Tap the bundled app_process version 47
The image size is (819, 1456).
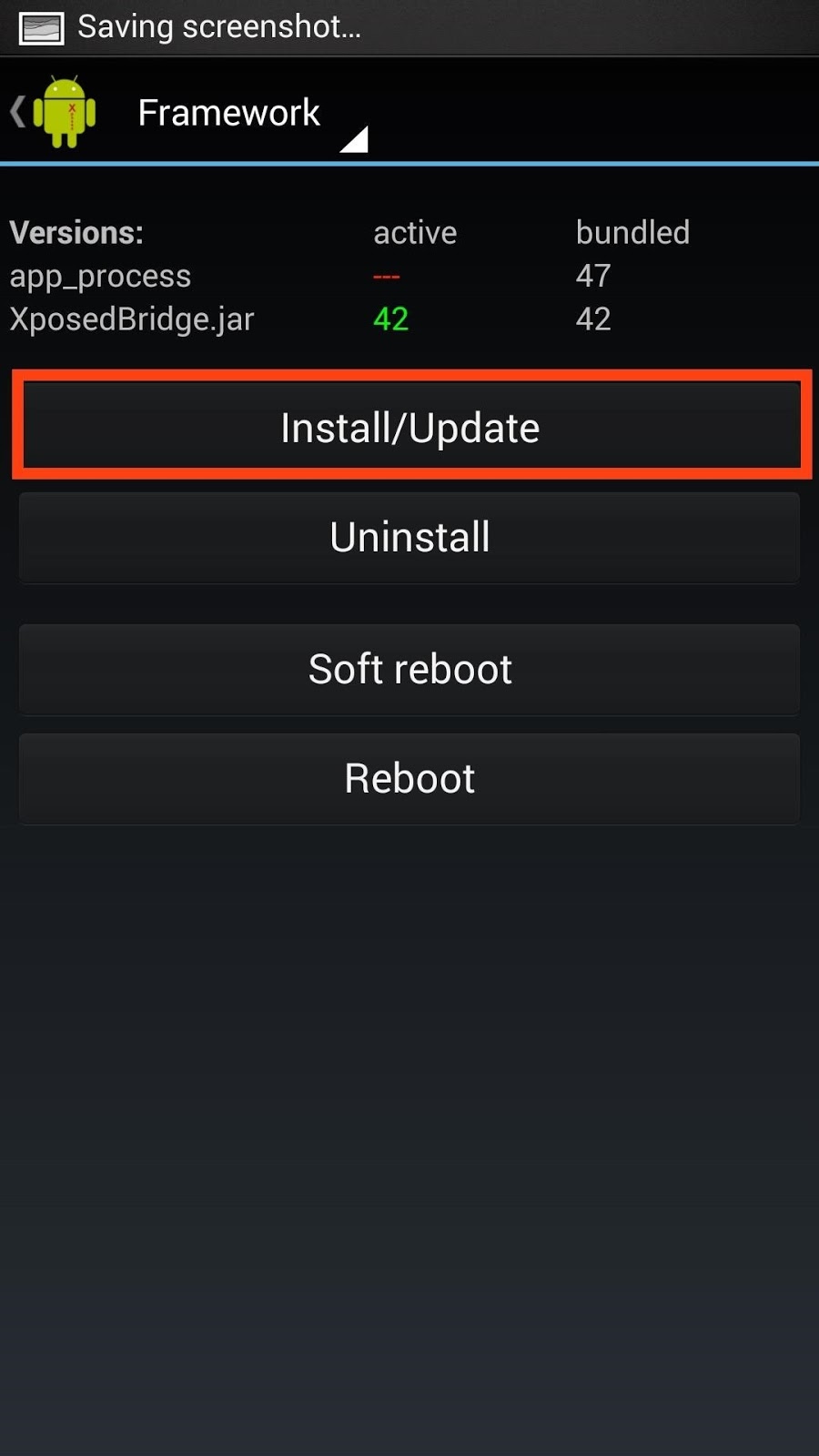tap(593, 276)
